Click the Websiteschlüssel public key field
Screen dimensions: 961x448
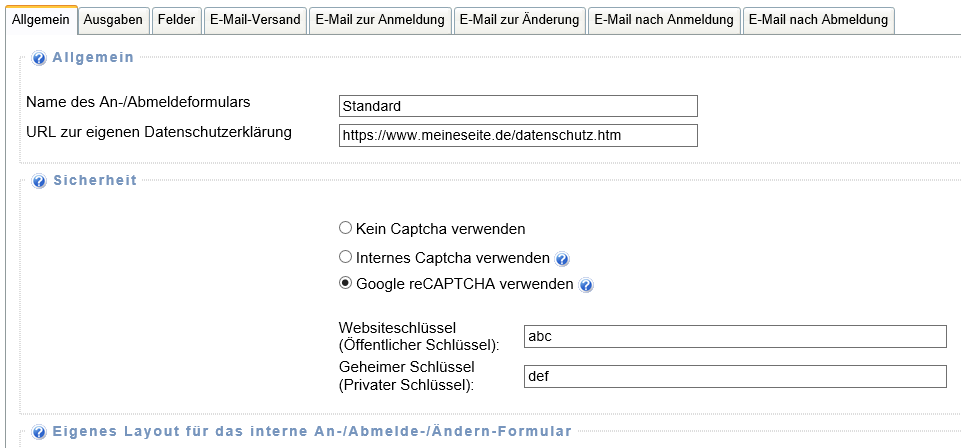735,337
